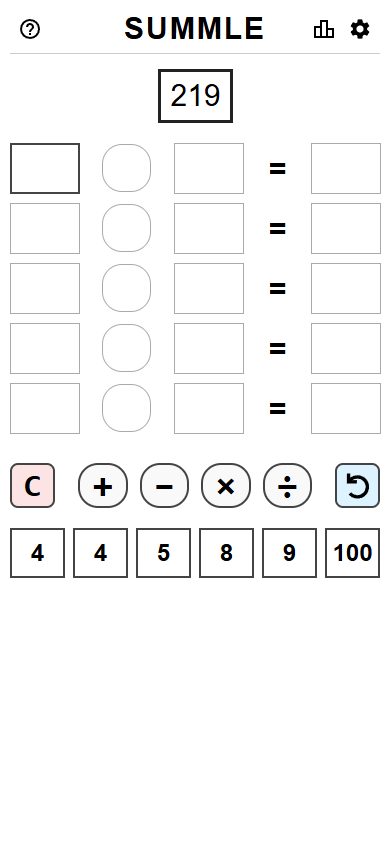Select the divide operator button
The width and height of the screenshot is (390, 844).
point(287,486)
